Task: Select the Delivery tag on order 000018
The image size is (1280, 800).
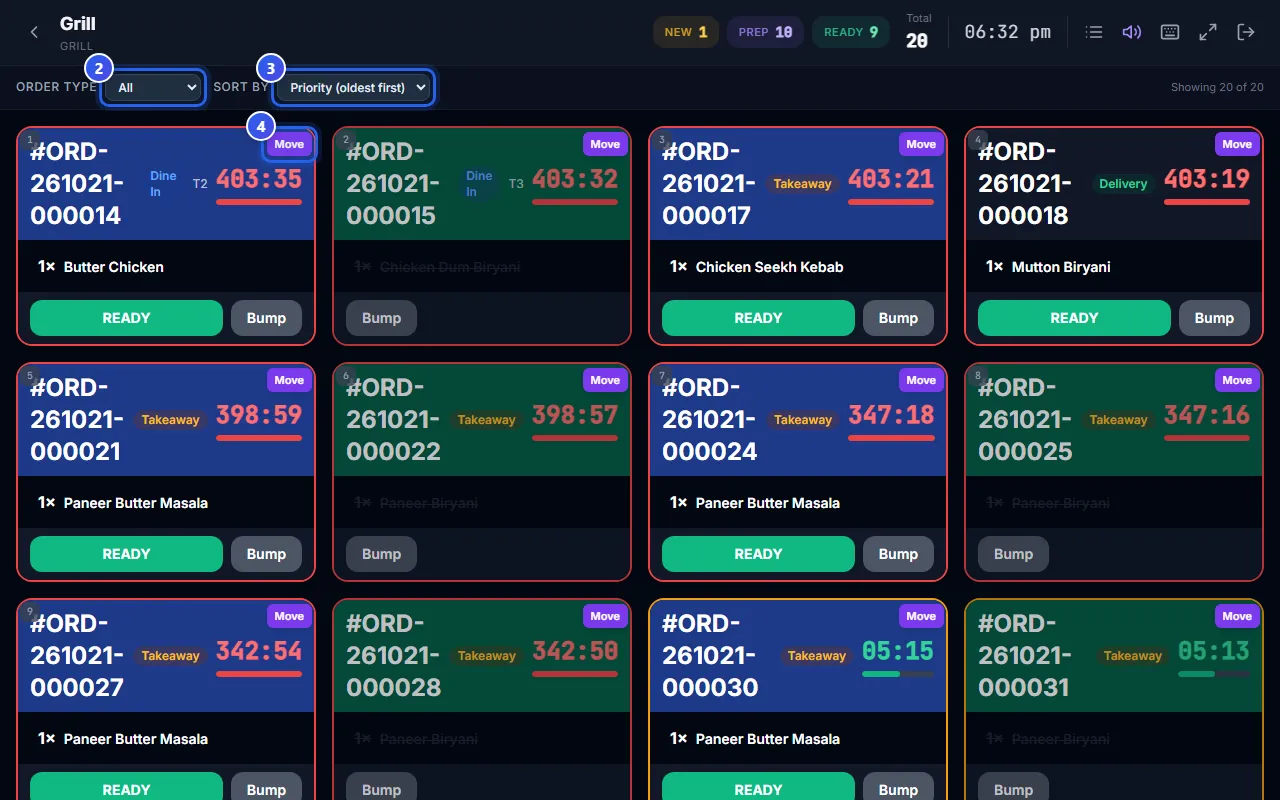Action: pyautogui.click(x=1123, y=184)
